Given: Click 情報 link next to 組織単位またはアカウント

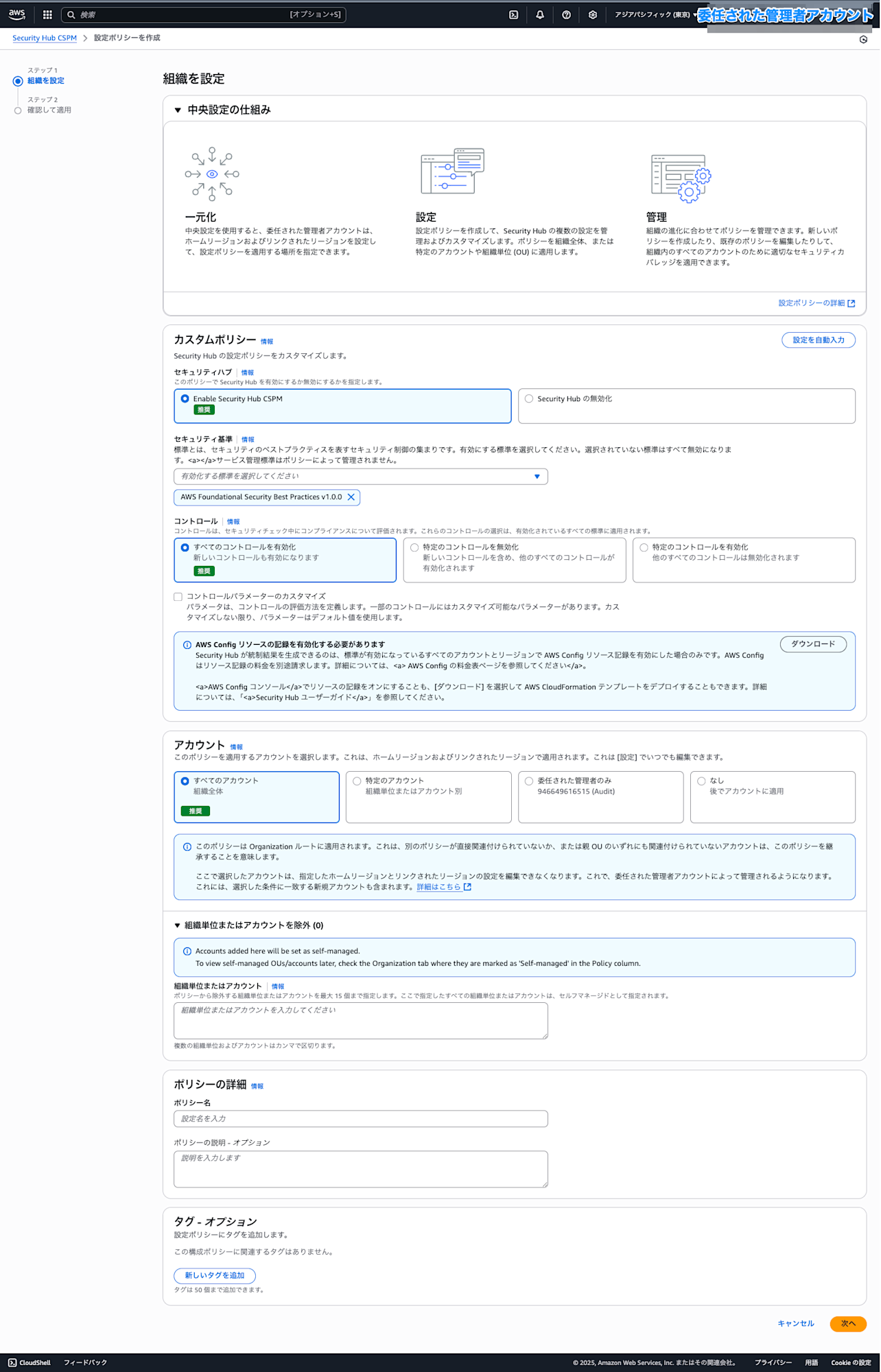Looking at the screenshot, I should (x=278, y=986).
